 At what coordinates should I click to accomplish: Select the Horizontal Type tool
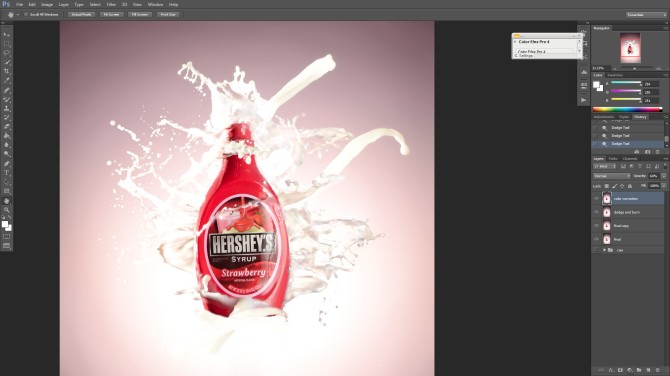point(6,173)
